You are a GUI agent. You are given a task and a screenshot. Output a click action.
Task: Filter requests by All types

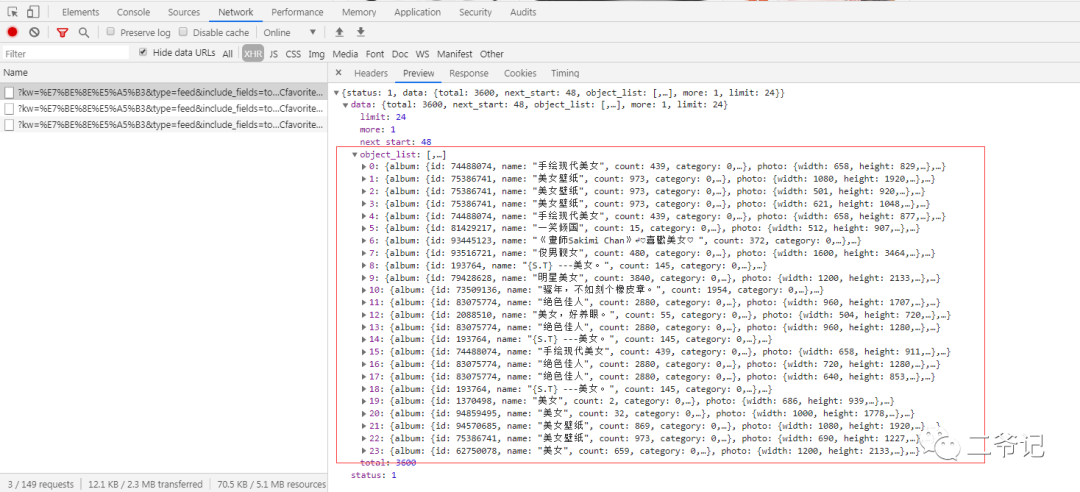click(x=227, y=54)
